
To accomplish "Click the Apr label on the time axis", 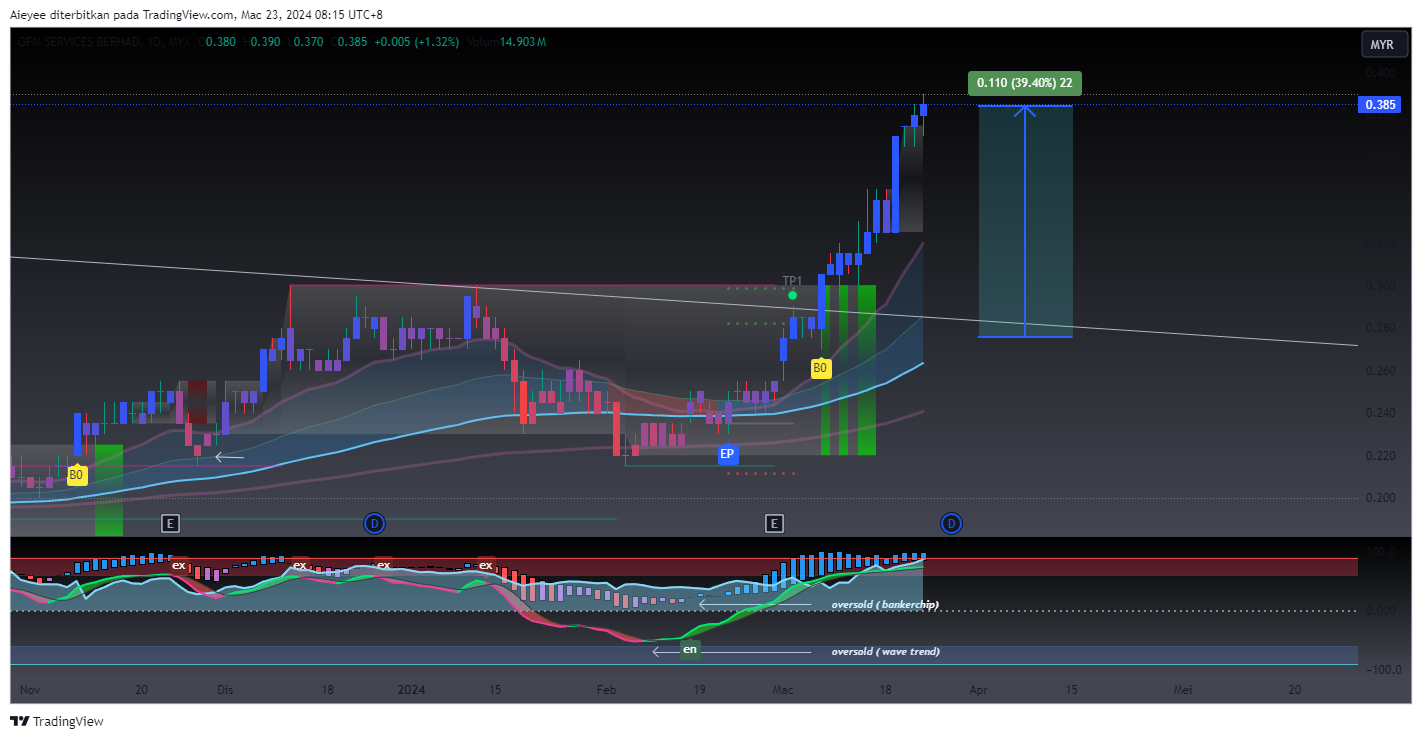I will [x=979, y=689].
